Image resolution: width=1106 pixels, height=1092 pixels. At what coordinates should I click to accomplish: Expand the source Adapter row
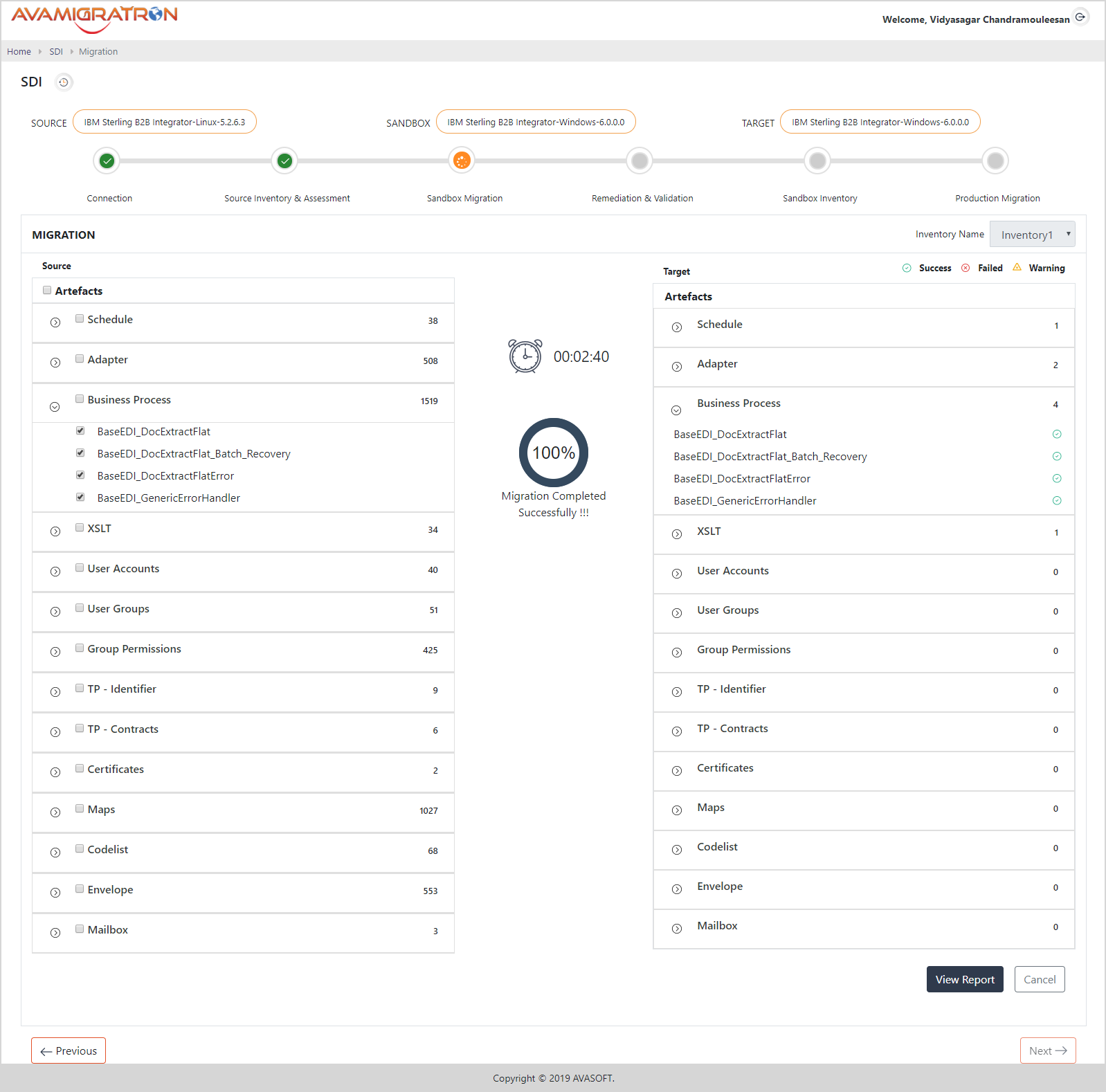[x=55, y=363]
